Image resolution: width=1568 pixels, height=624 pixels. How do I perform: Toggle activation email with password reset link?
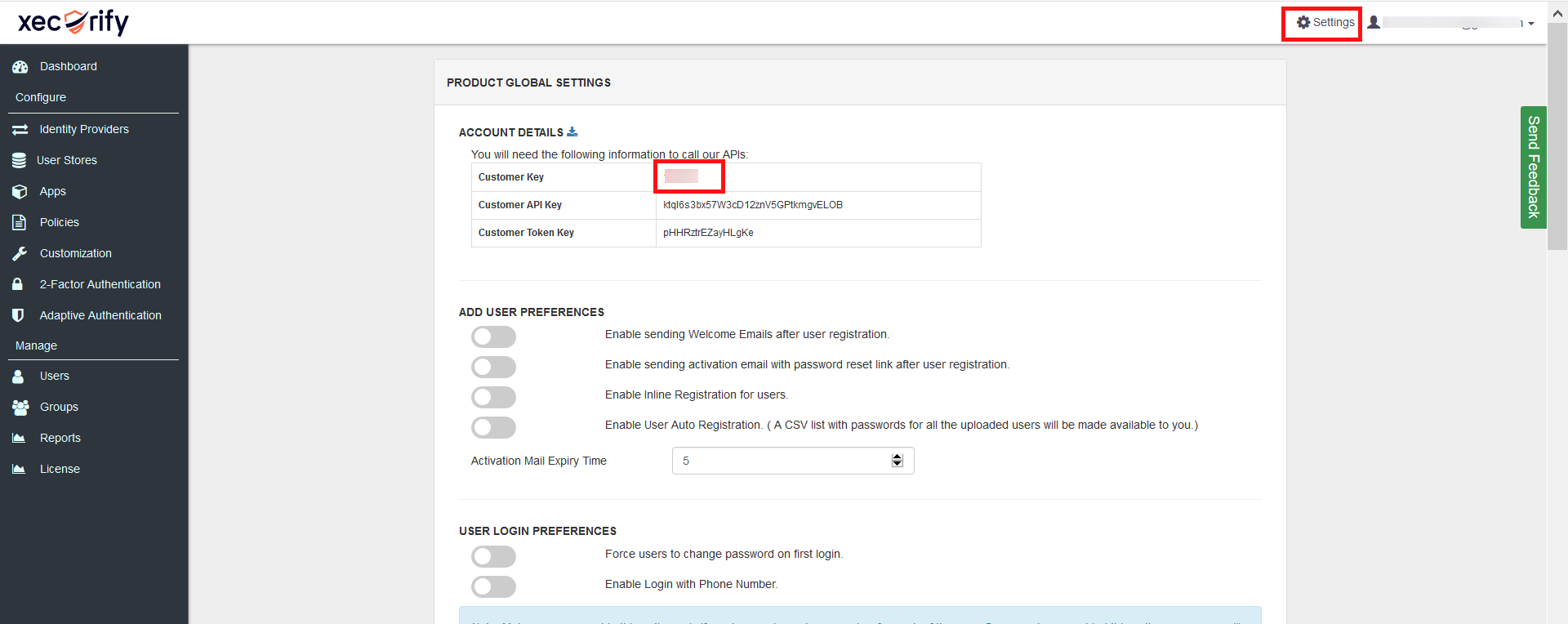tap(493, 367)
